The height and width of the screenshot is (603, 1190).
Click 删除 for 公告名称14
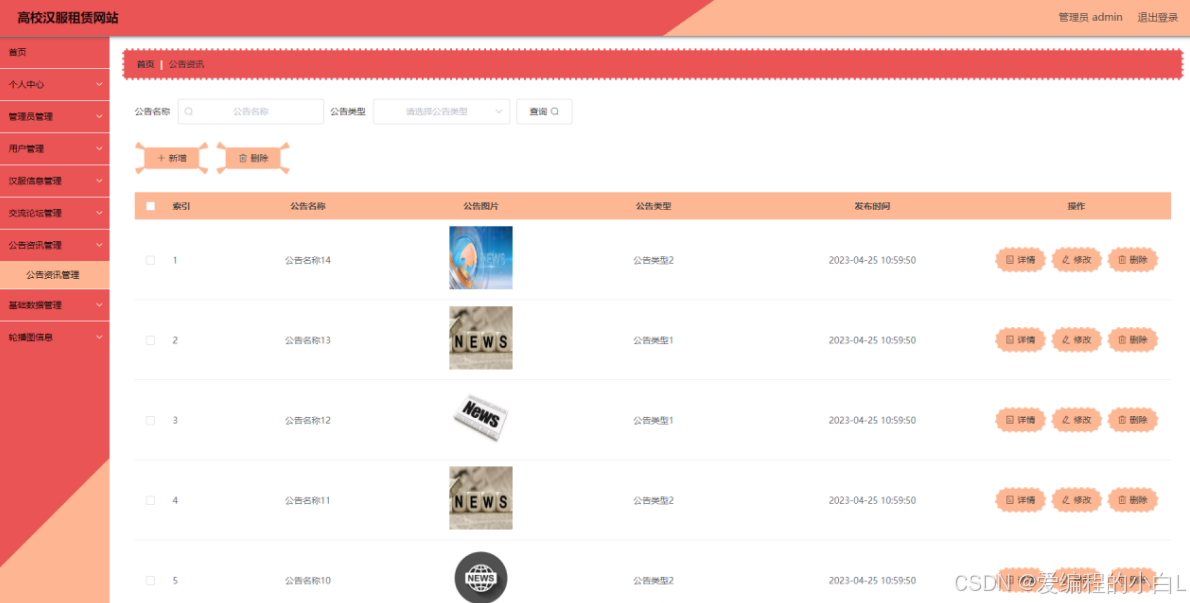[x=1132, y=259]
